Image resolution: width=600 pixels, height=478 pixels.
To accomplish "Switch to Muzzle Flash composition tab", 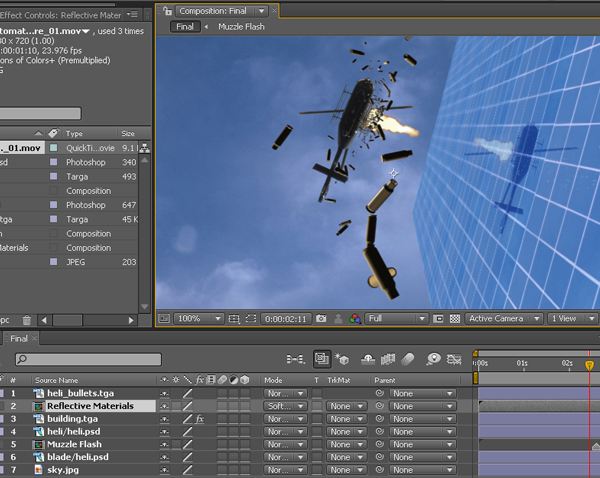I will (x=241, y=27).
